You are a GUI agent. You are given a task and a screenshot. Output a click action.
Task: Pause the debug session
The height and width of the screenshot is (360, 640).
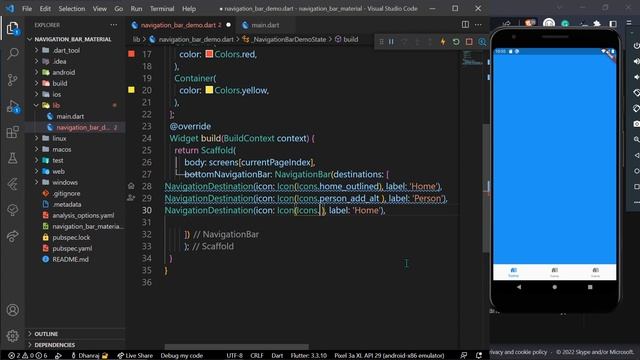[391, 42]
